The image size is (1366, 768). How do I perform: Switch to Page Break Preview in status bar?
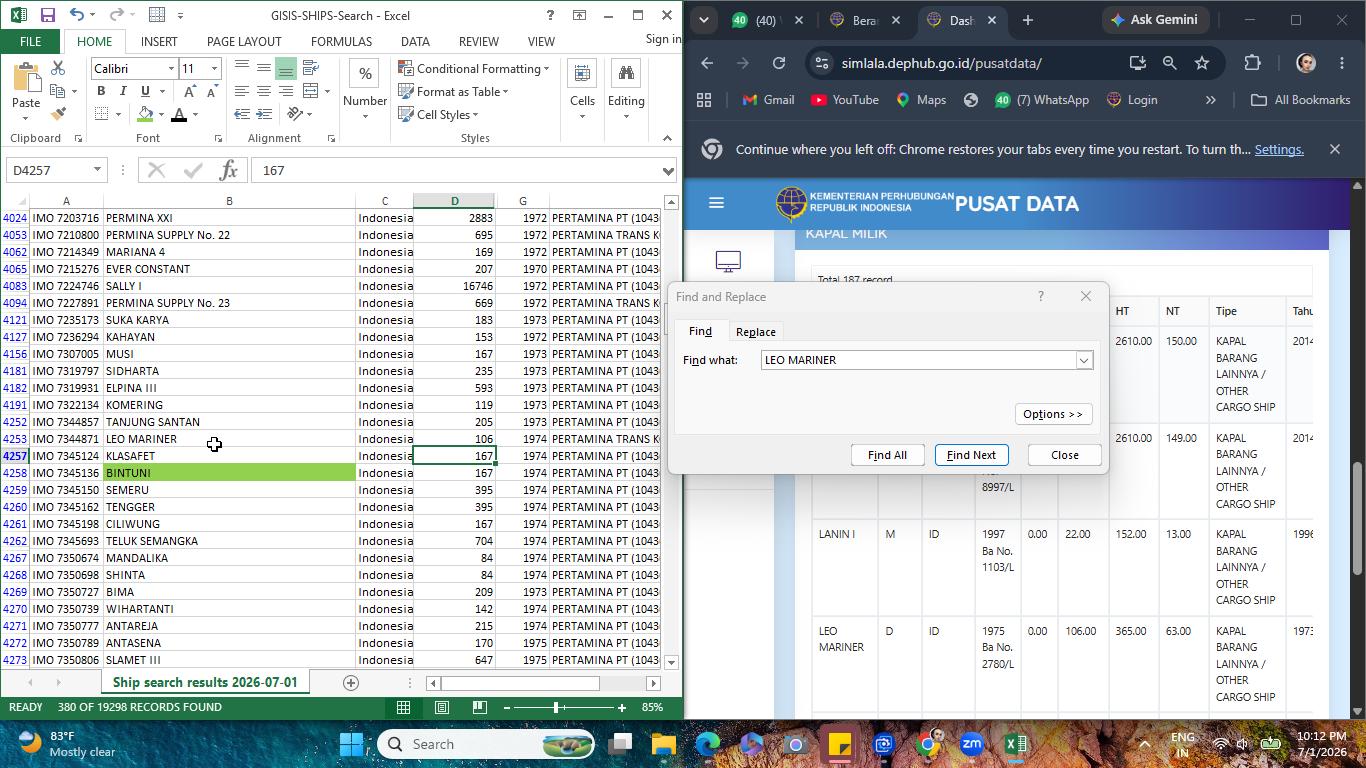[x=479, y=708]
